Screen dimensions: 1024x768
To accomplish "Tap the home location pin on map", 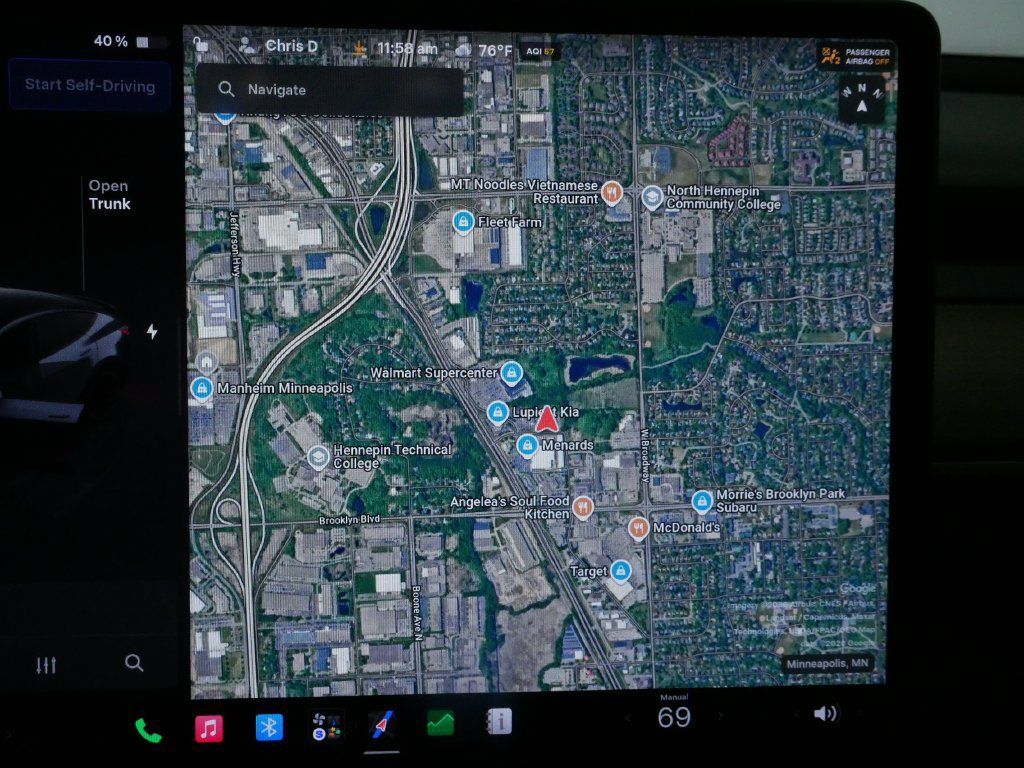I will coord(206,362).
